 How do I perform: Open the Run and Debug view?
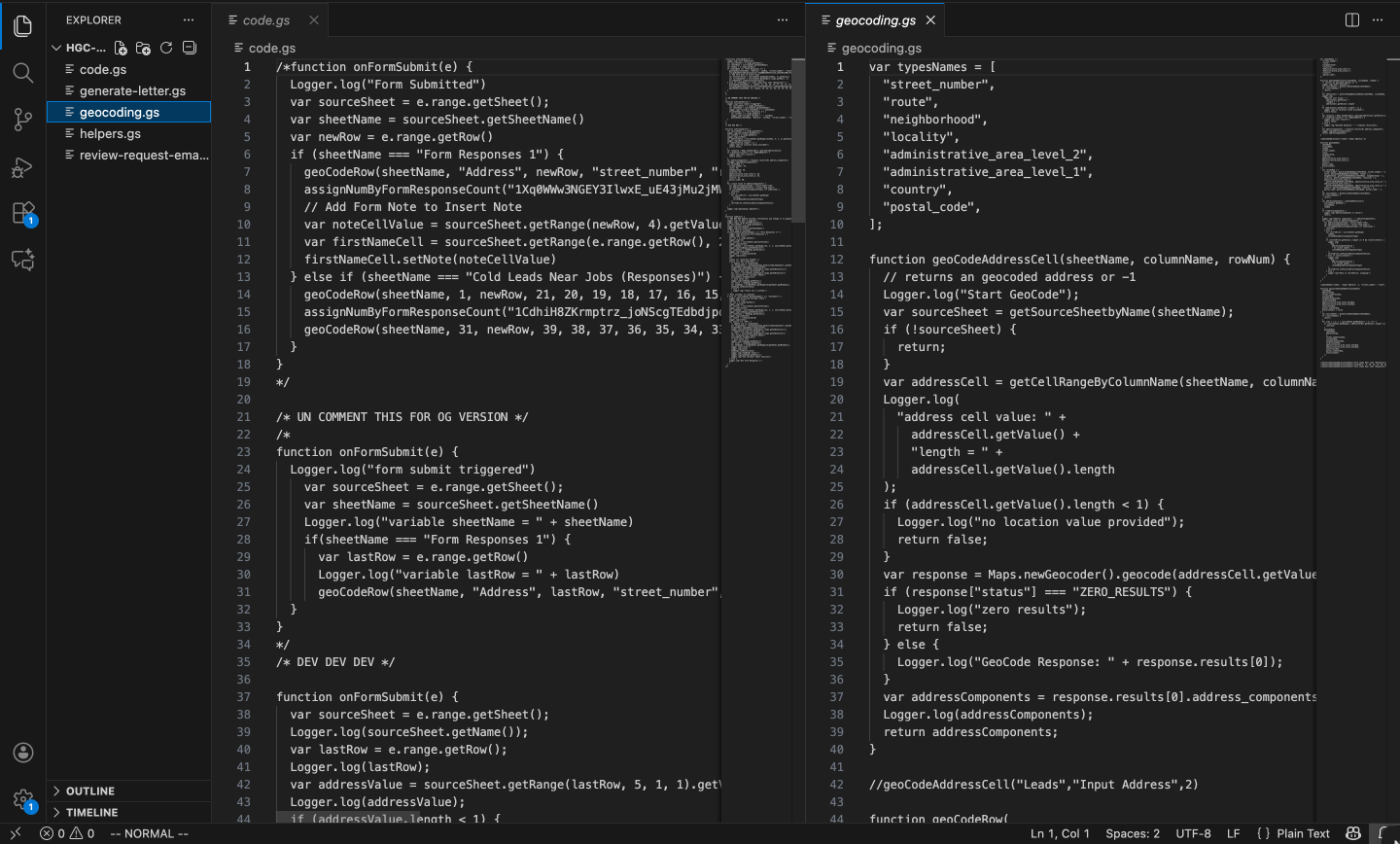23,165
